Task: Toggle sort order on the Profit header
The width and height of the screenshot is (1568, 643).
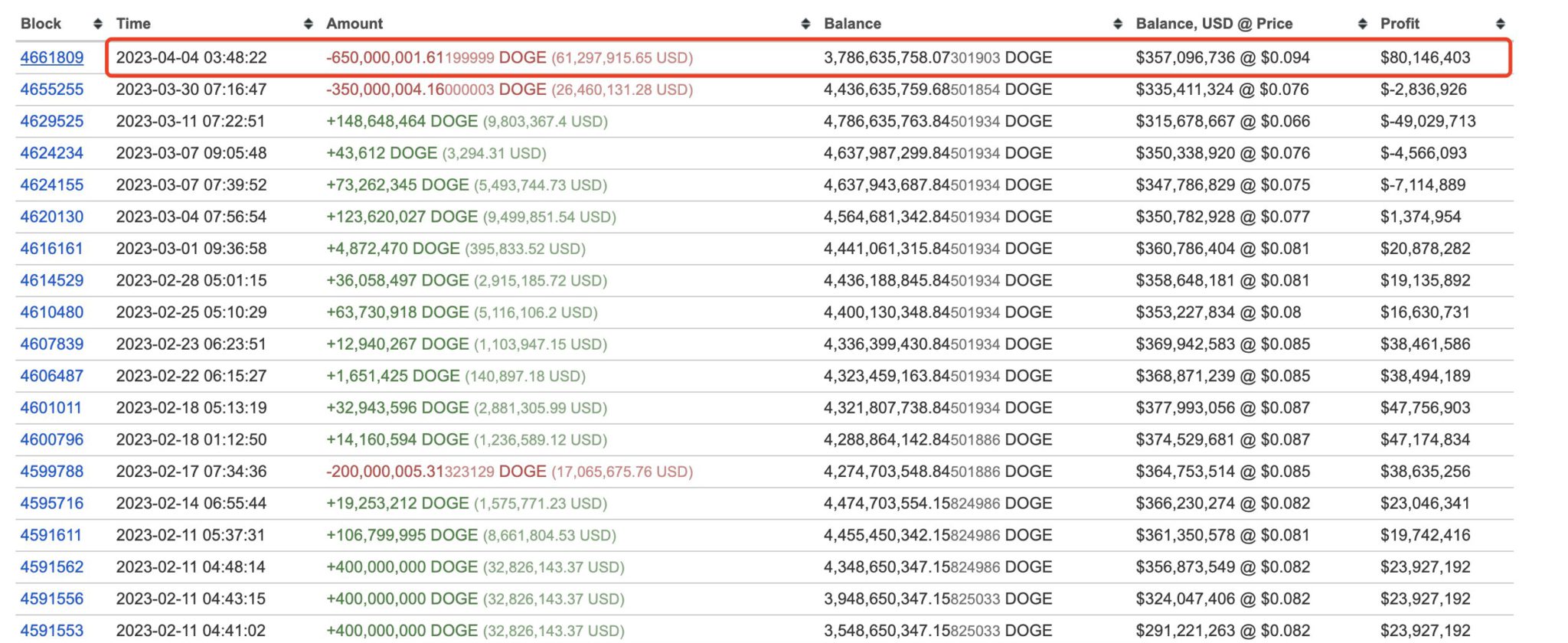Action: pyautogui.click(x=1400, y=23)
